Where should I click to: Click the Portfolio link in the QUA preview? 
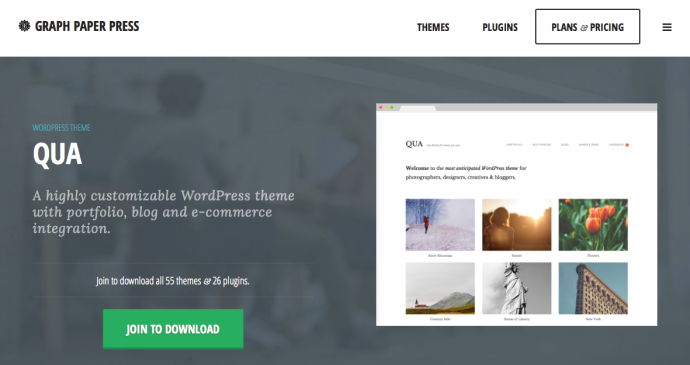pos(514,145)
